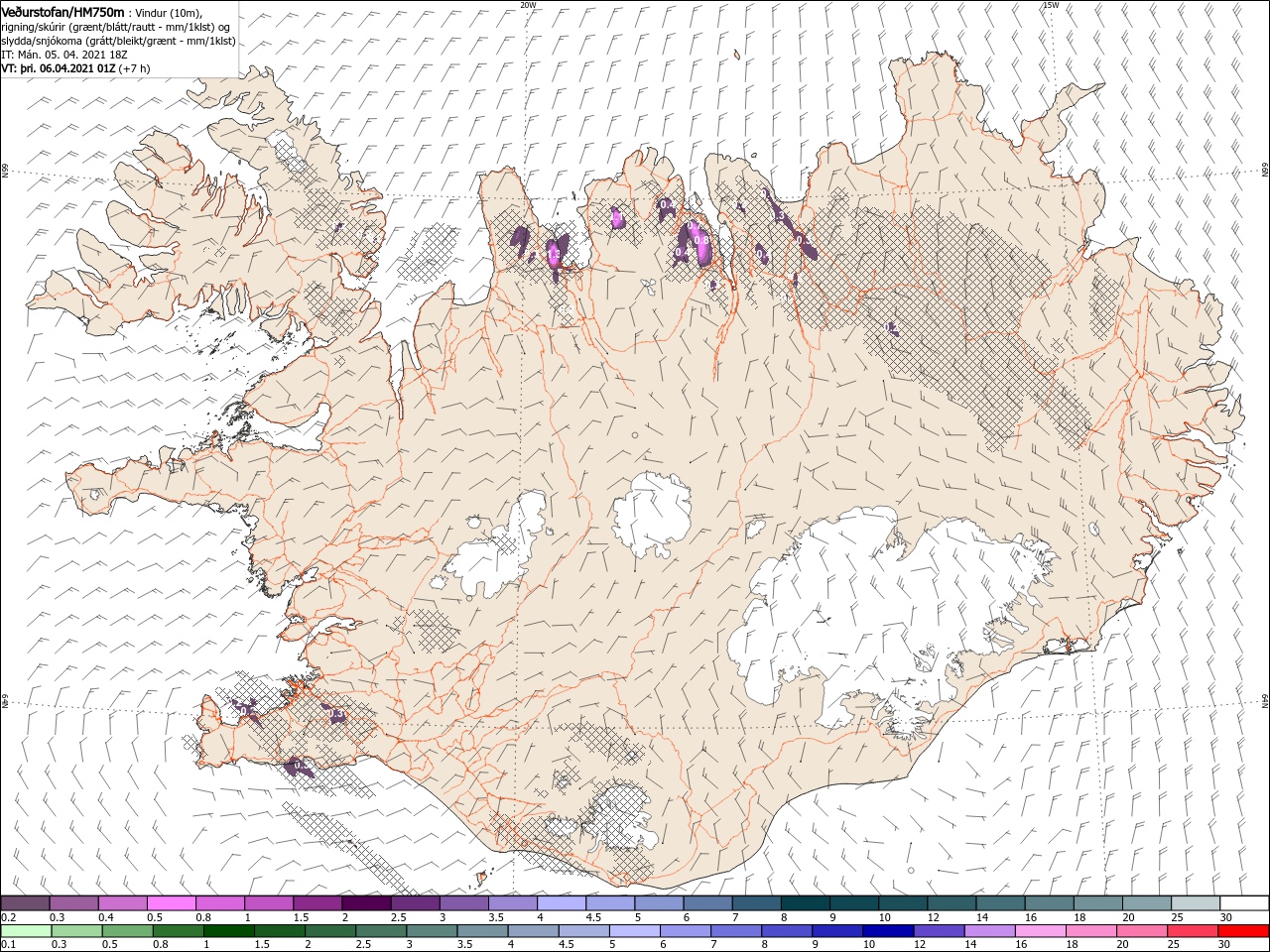1270x952 pixels.
Task: Click the brightest pink snowfall patch in the north
Action: tap(703, 245)
